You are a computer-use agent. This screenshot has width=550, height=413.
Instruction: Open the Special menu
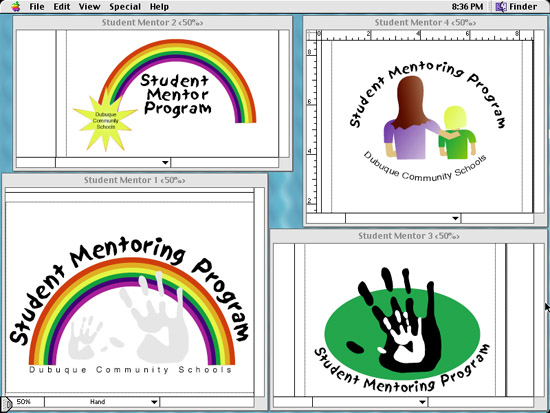(125, 7)
